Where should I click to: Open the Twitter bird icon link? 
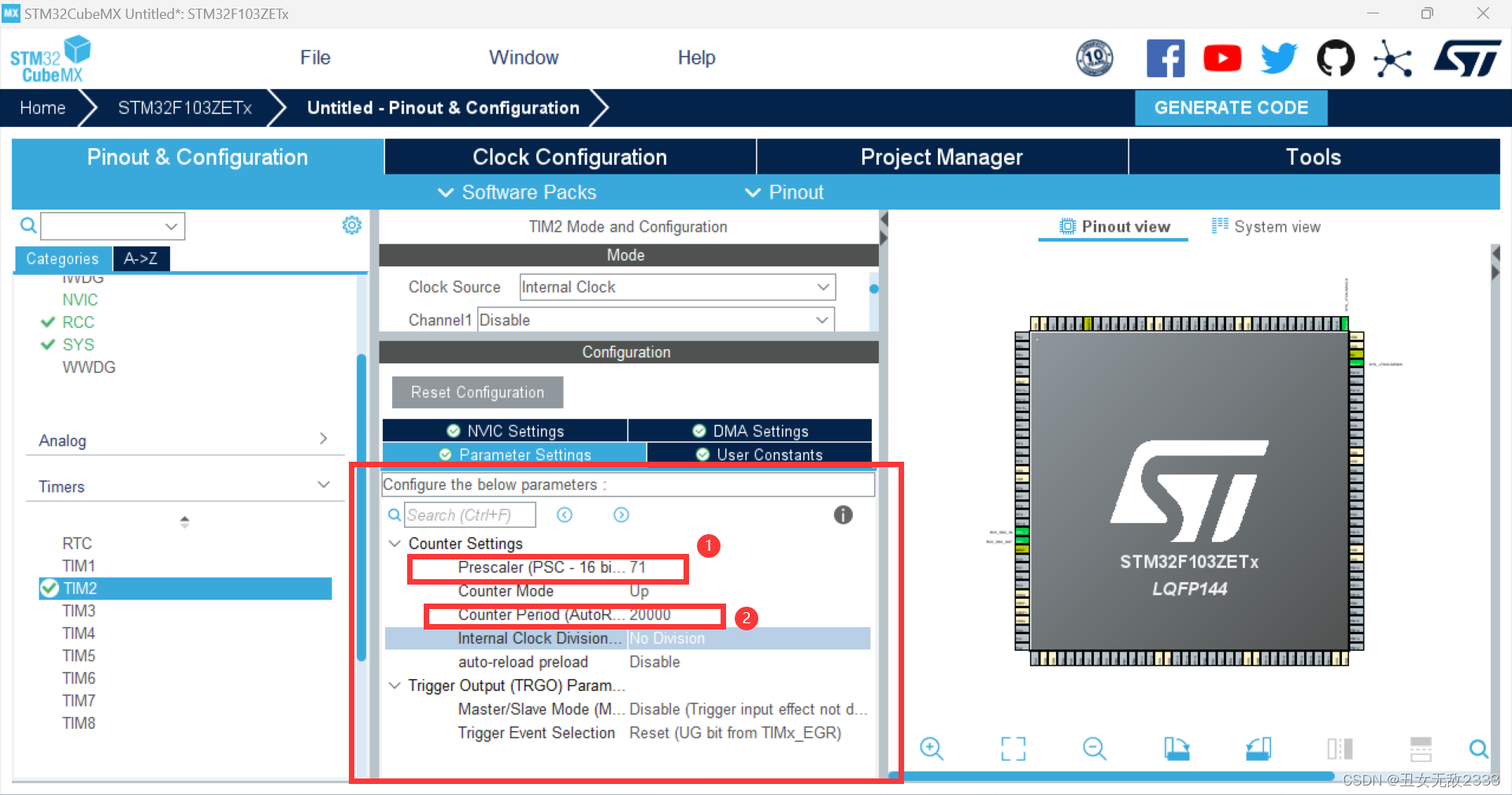point(1279,58)
